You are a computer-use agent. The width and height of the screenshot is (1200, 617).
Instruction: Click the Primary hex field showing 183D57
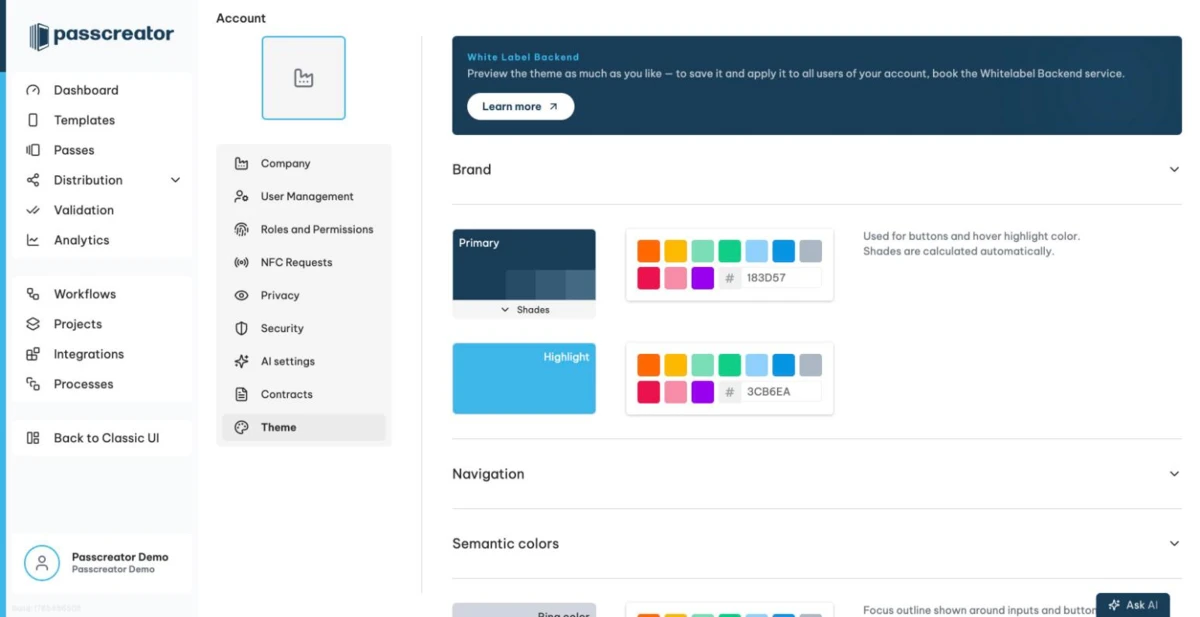[781, 278]
